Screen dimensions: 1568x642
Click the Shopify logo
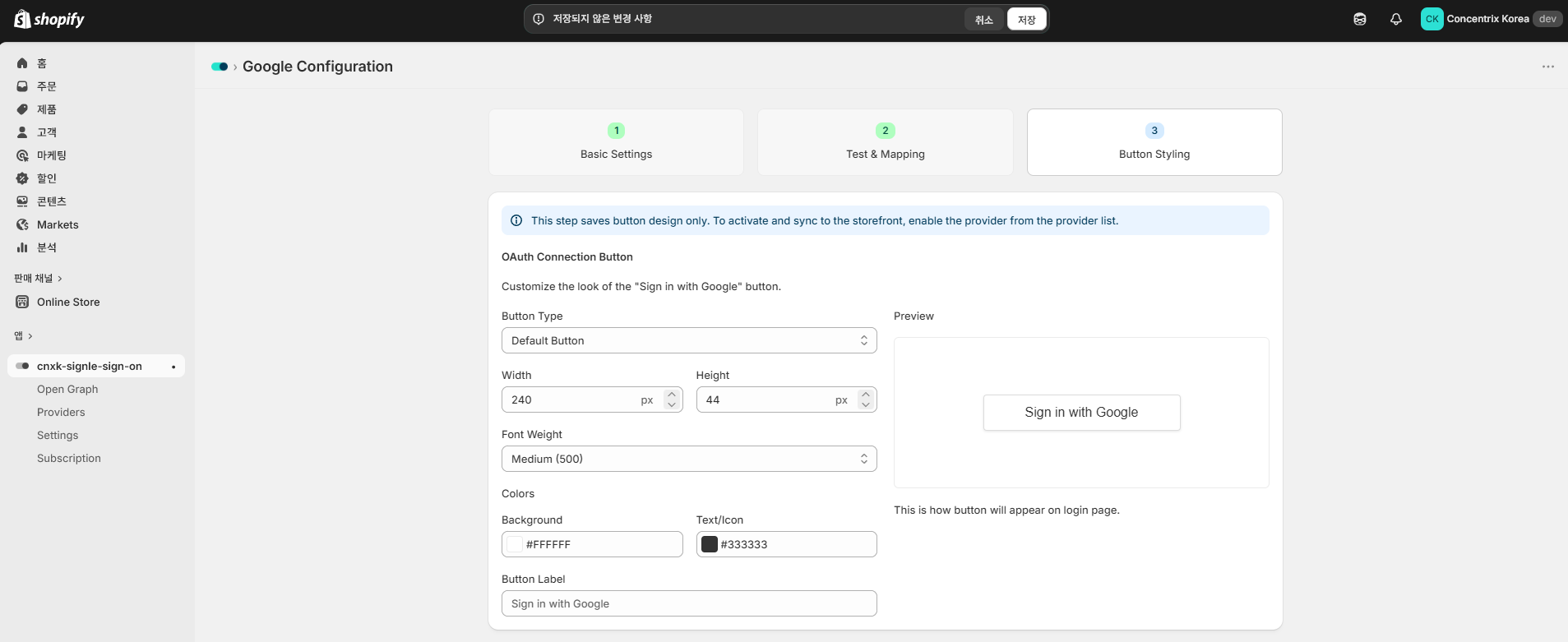pos(49,19)
